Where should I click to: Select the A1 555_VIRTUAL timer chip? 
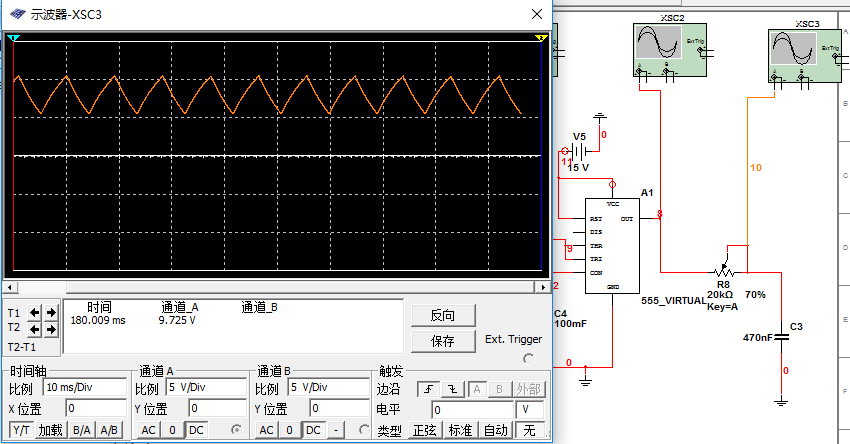click(x=612, y=246)
